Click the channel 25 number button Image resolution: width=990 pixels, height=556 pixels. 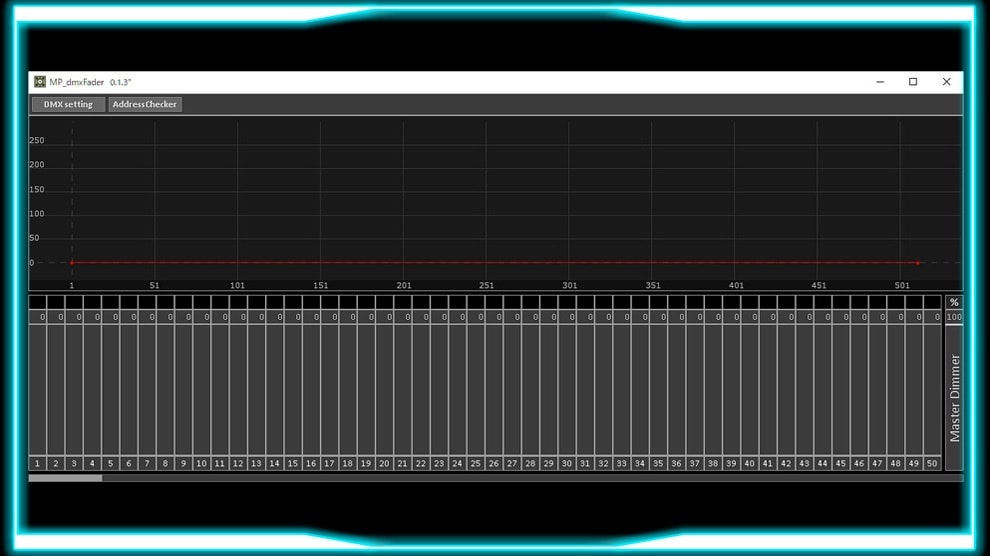point(475,464)
